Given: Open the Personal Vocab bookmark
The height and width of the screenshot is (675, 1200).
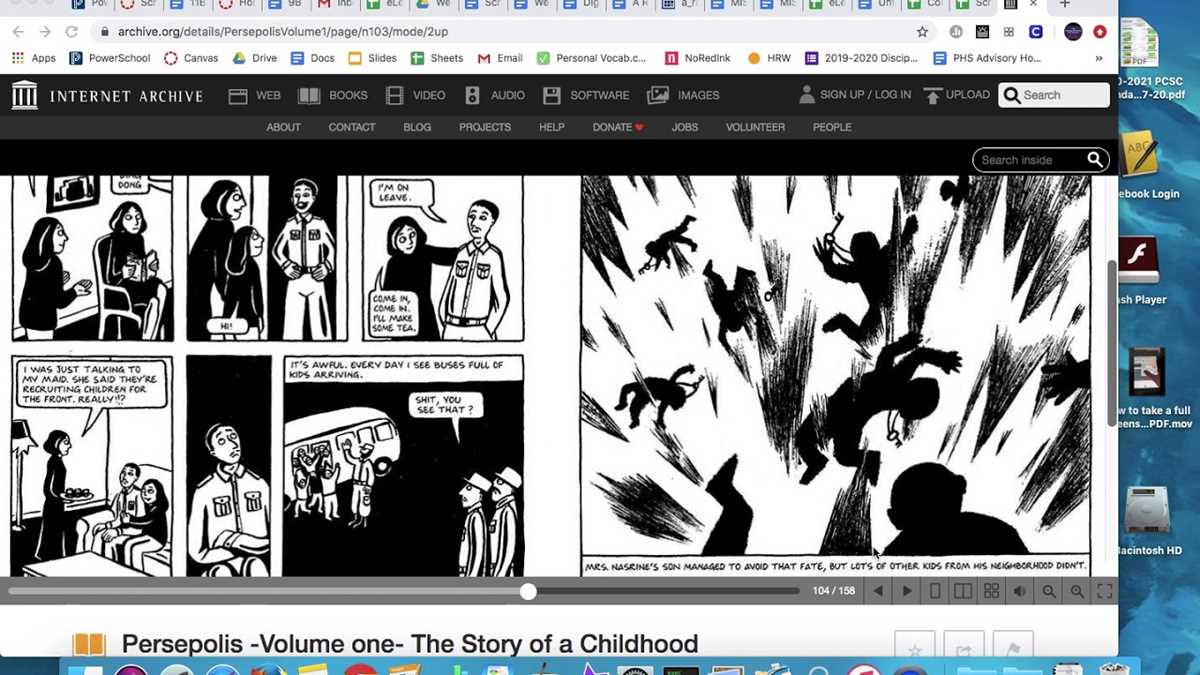Looking at the screenshot, I should click(x=591, y=58).
